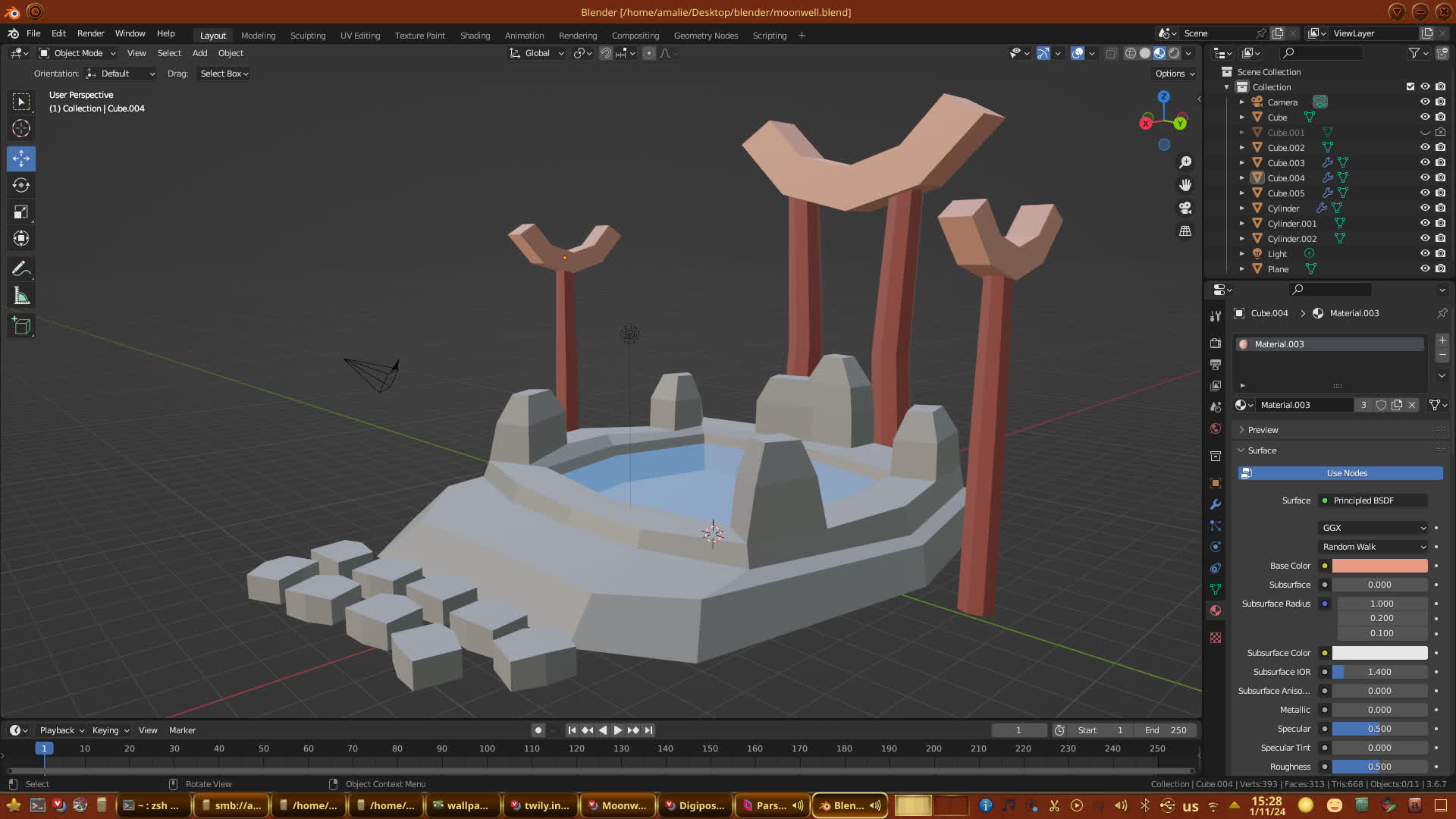Click the Cursor tool icon

pos(21,128)
